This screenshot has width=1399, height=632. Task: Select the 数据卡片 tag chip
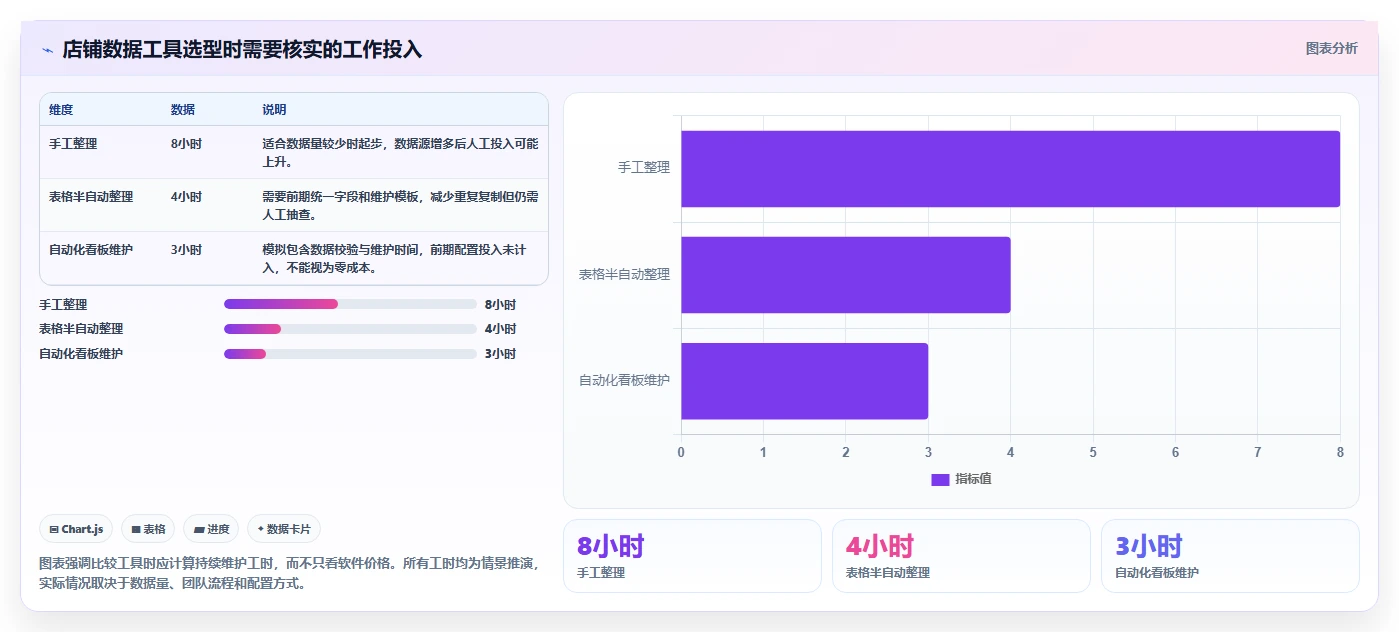coord(284,529)
